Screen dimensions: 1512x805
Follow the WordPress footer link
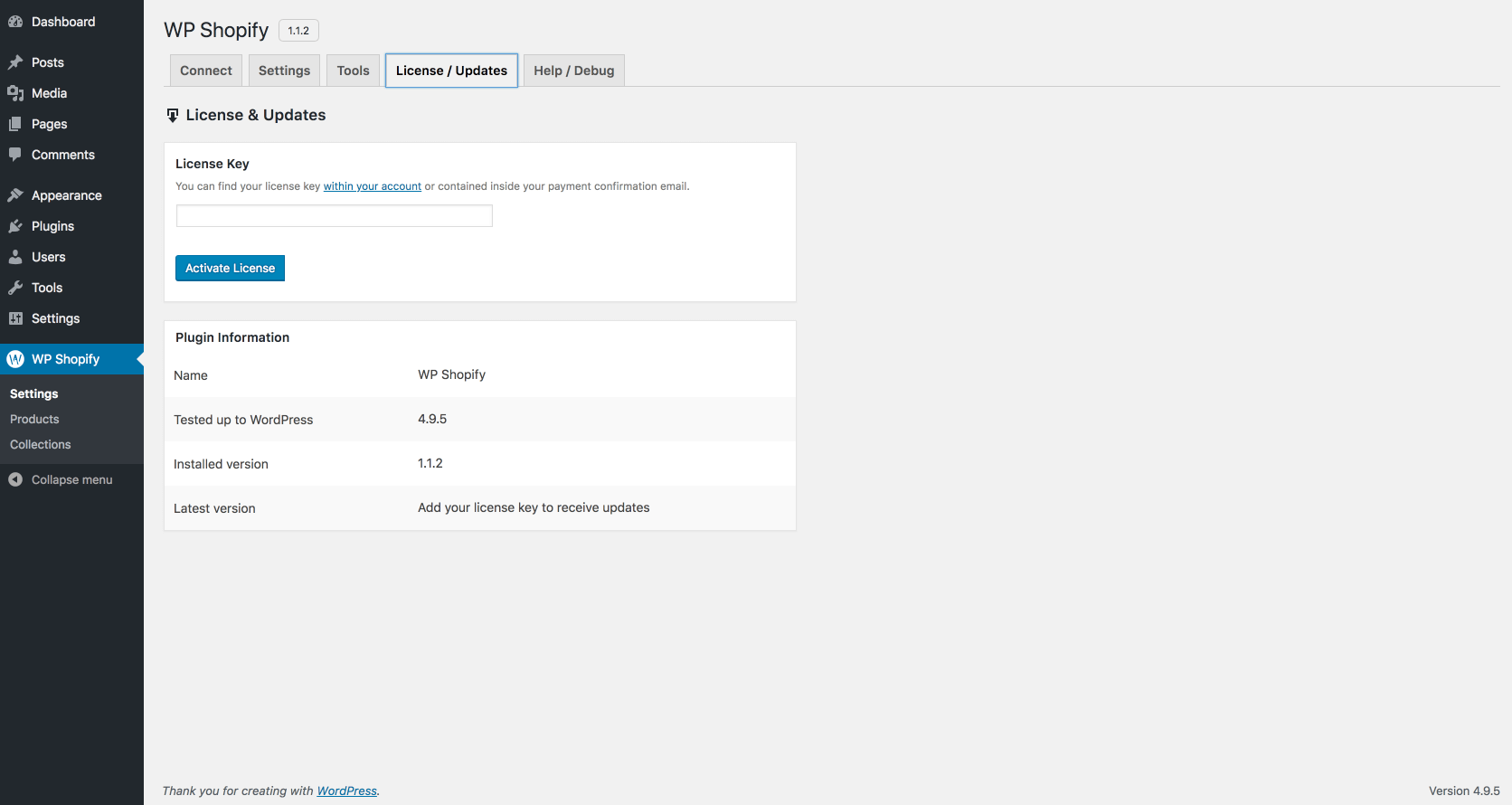pyautogui.click(x=346, y=791)
